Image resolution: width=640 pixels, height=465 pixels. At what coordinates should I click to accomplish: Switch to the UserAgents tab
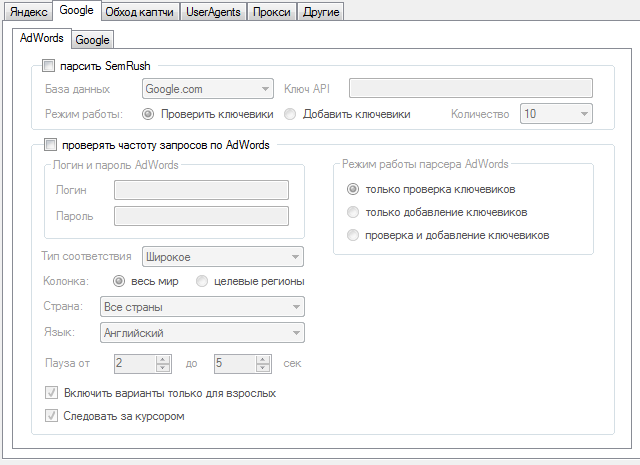(211, 13)
